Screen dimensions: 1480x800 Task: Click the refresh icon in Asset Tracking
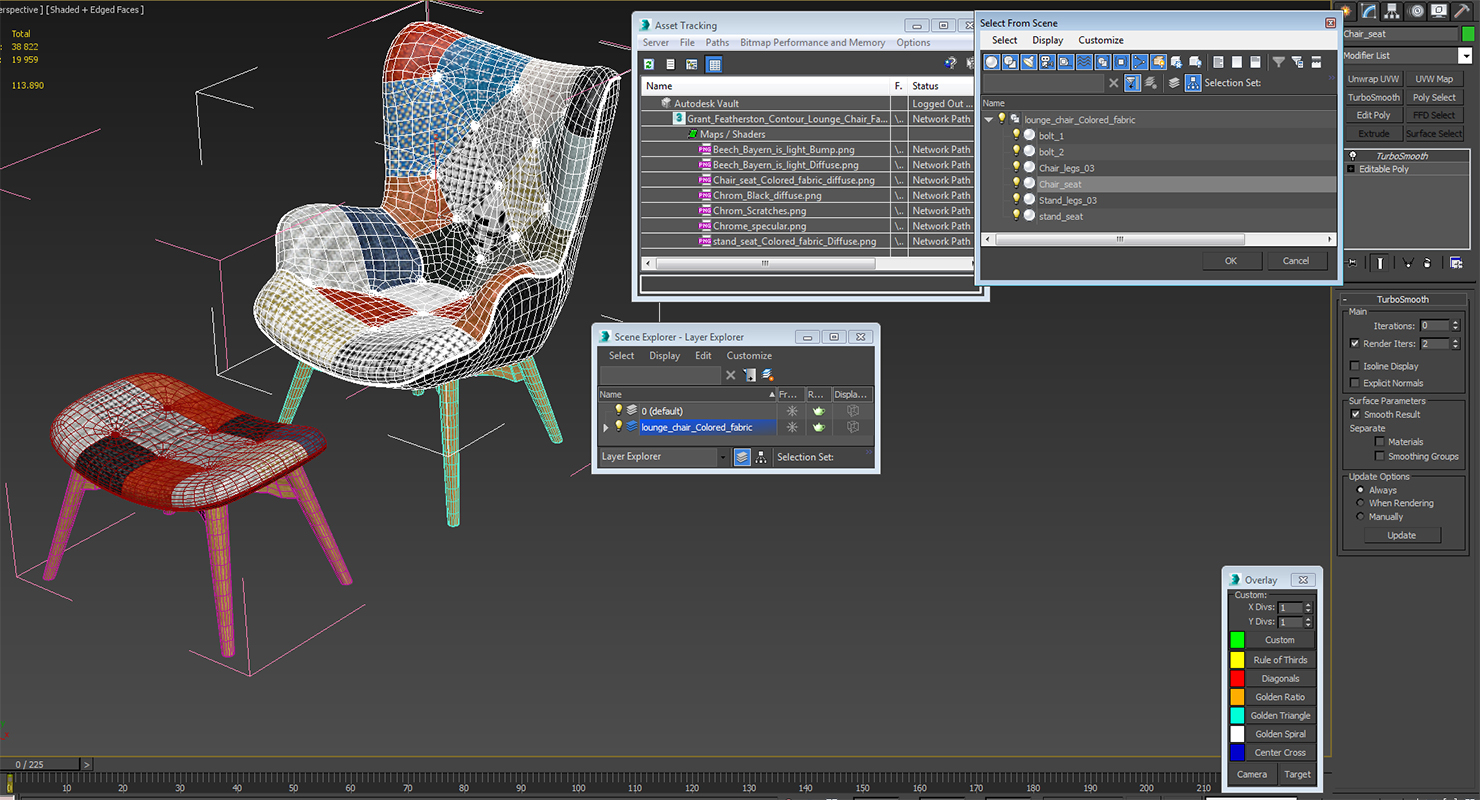[649, 64]
